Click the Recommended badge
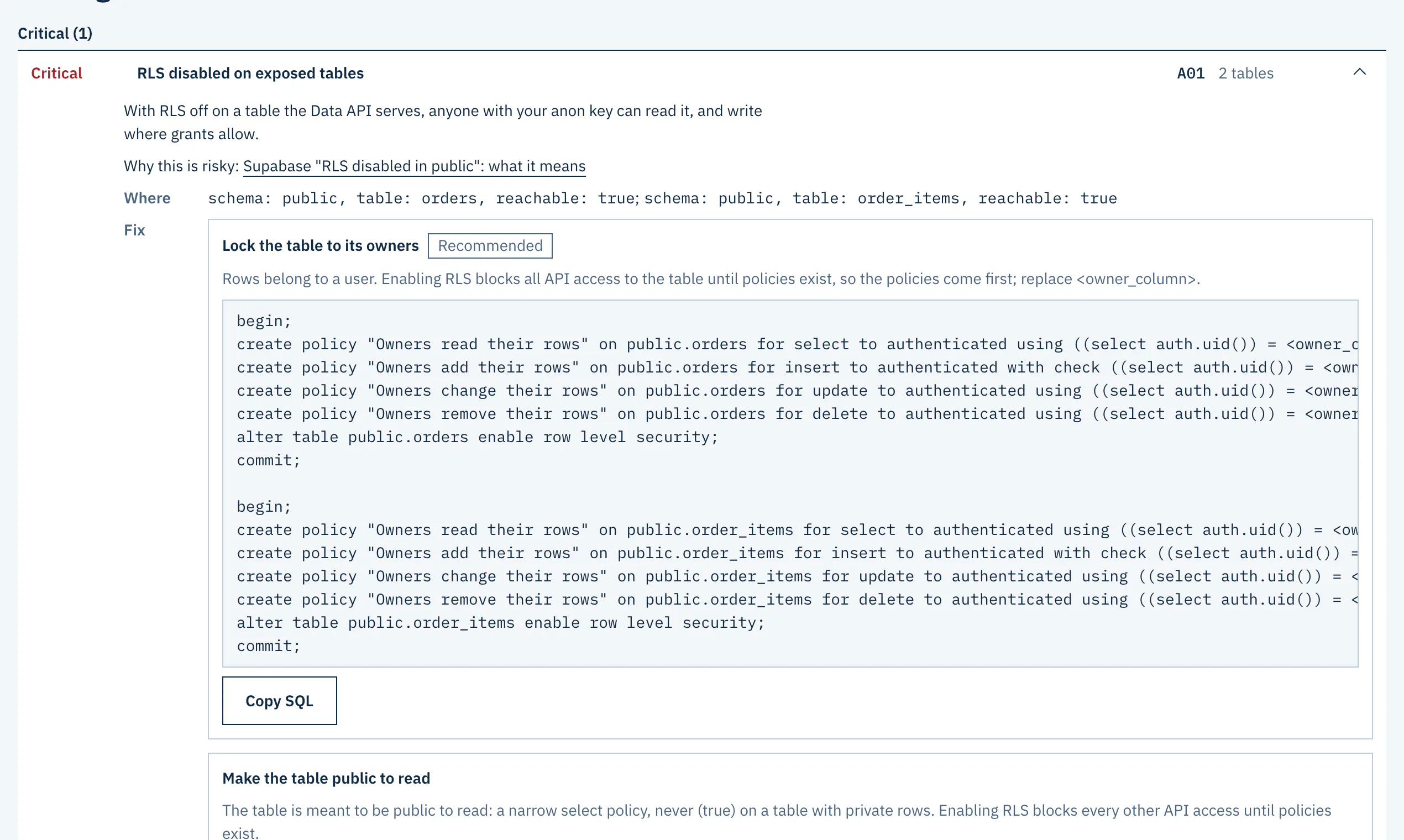Viewport: 1404px width, 840px height. [490, 246]
